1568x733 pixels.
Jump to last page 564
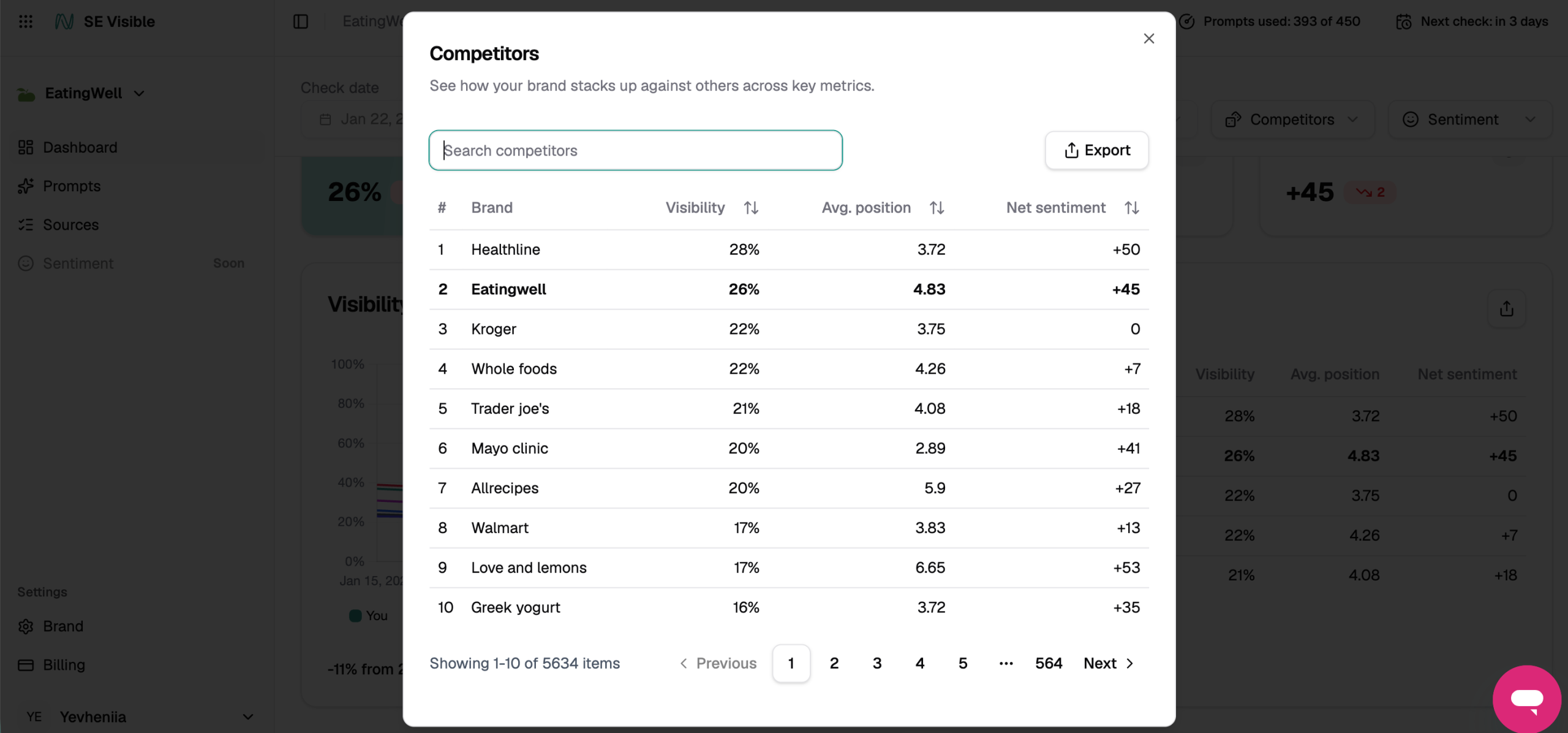pos(1048,663)
